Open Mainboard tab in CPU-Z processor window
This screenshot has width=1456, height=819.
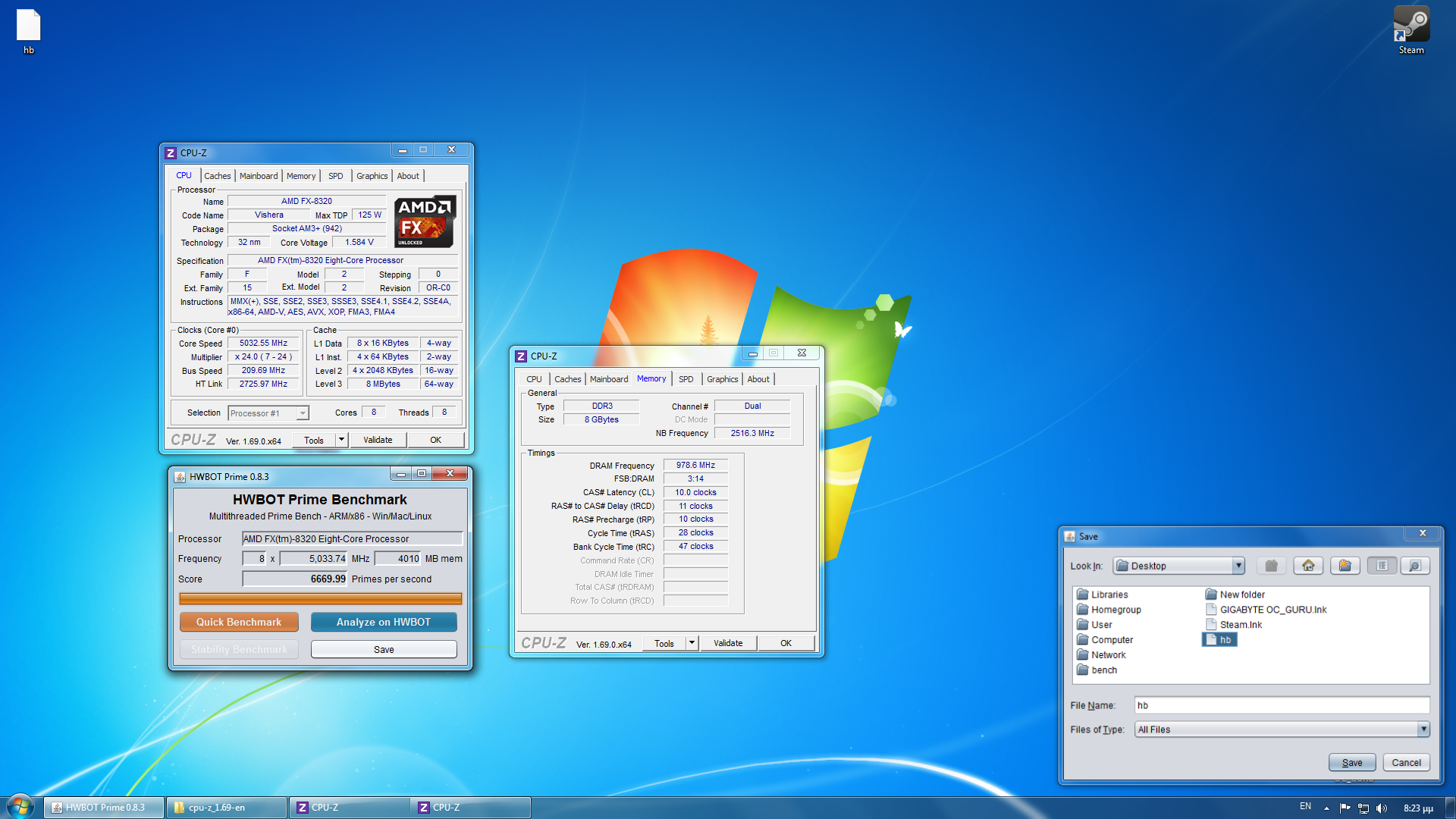pos(259,176)
